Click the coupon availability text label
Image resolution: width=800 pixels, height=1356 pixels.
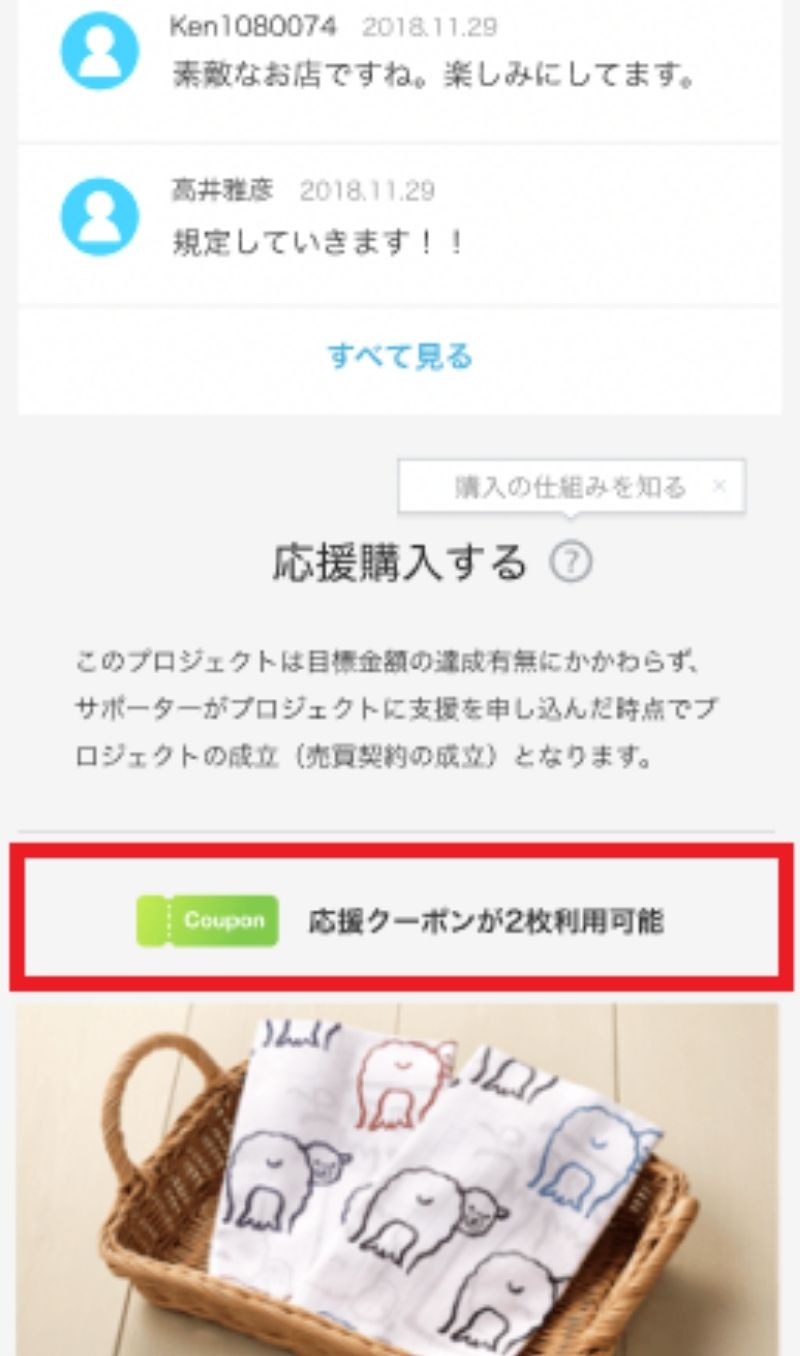tap(485, 921)
